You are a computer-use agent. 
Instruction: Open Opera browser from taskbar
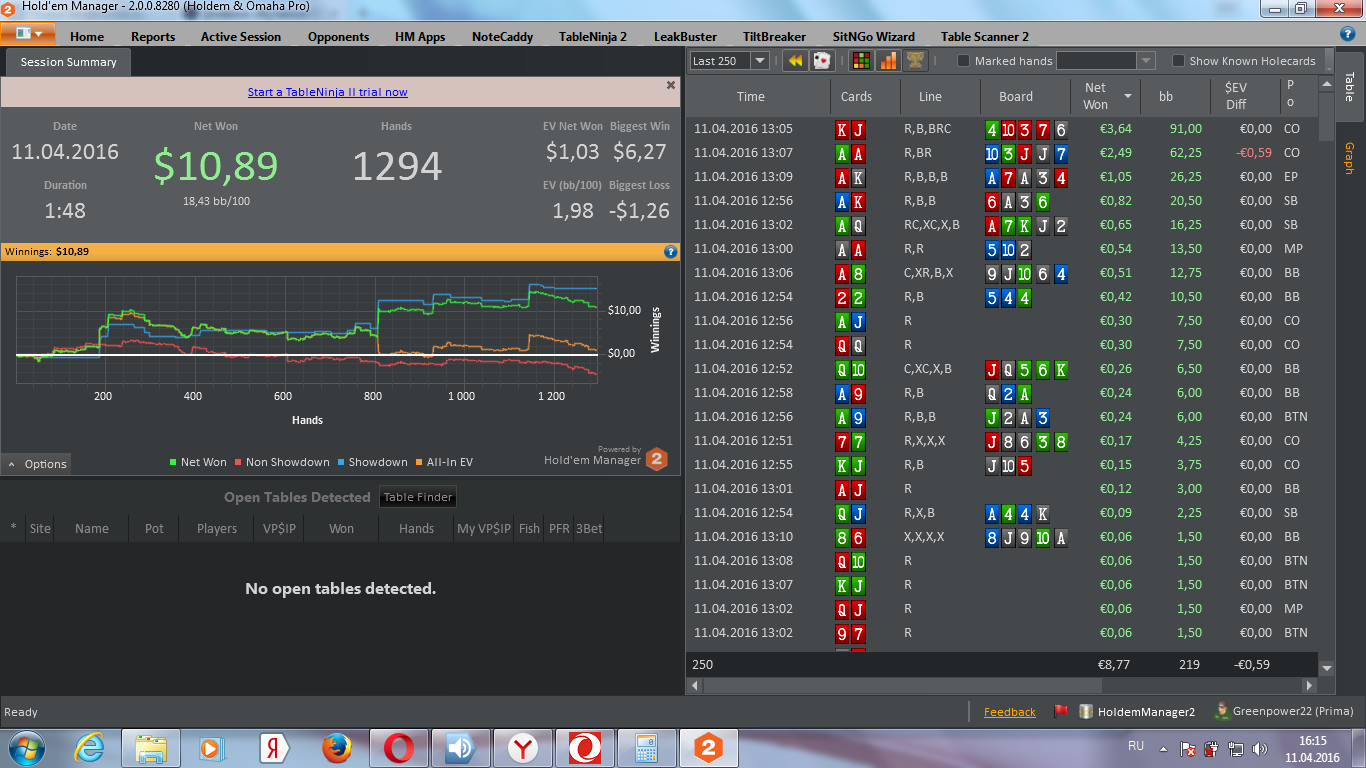pyautogui.click(x=399, y=748)
